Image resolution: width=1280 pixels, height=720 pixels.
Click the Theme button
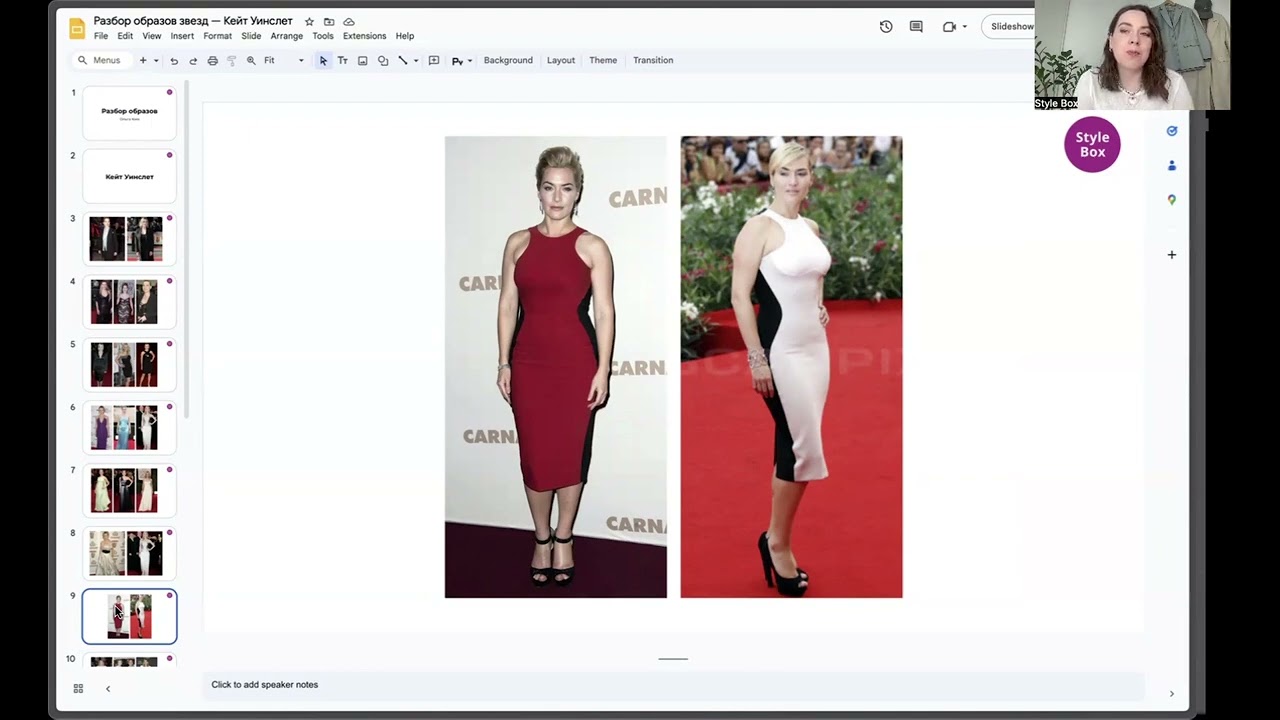coord(603,60)
